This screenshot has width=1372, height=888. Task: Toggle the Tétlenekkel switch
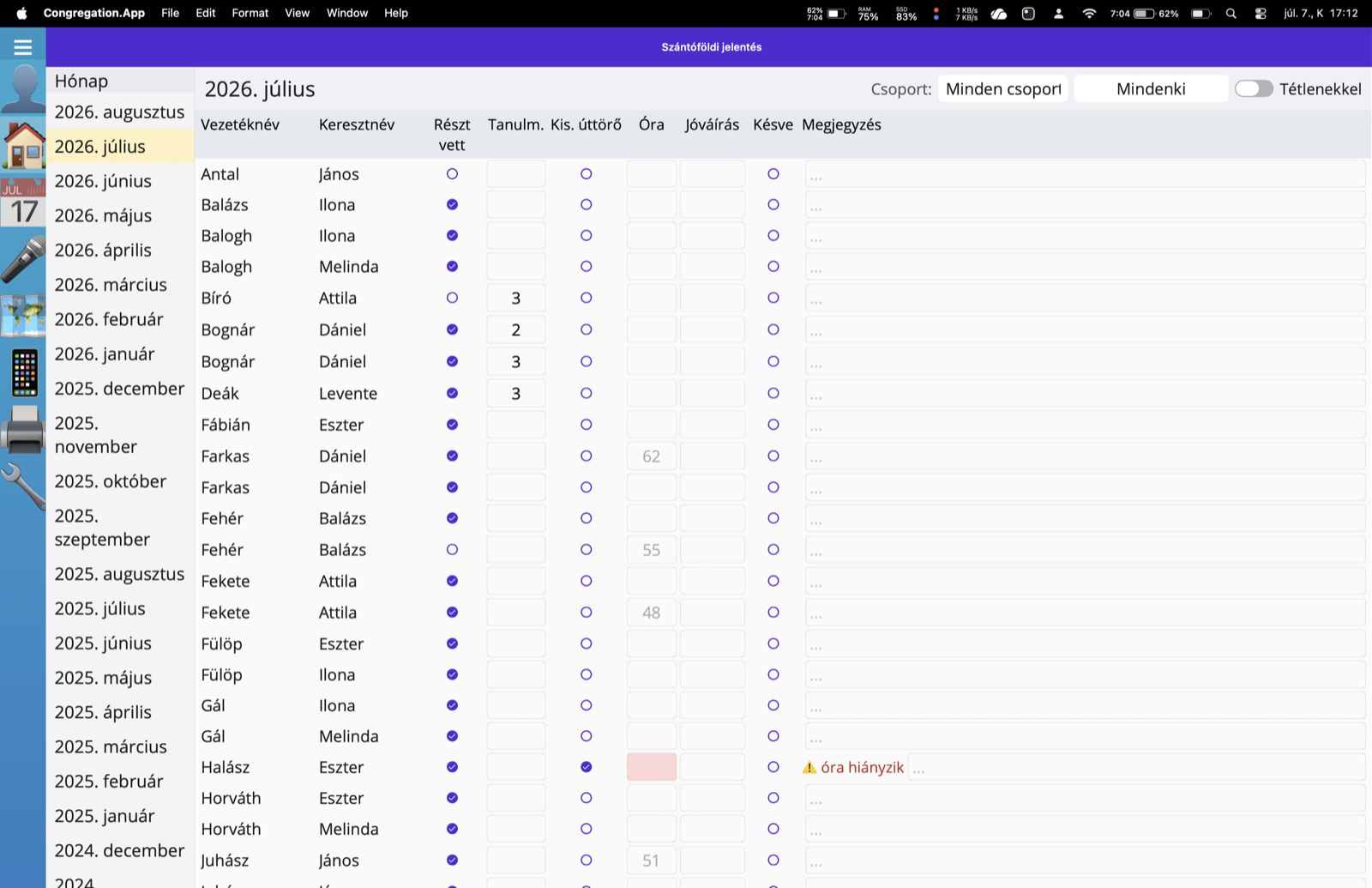[x=1254, y=89]
